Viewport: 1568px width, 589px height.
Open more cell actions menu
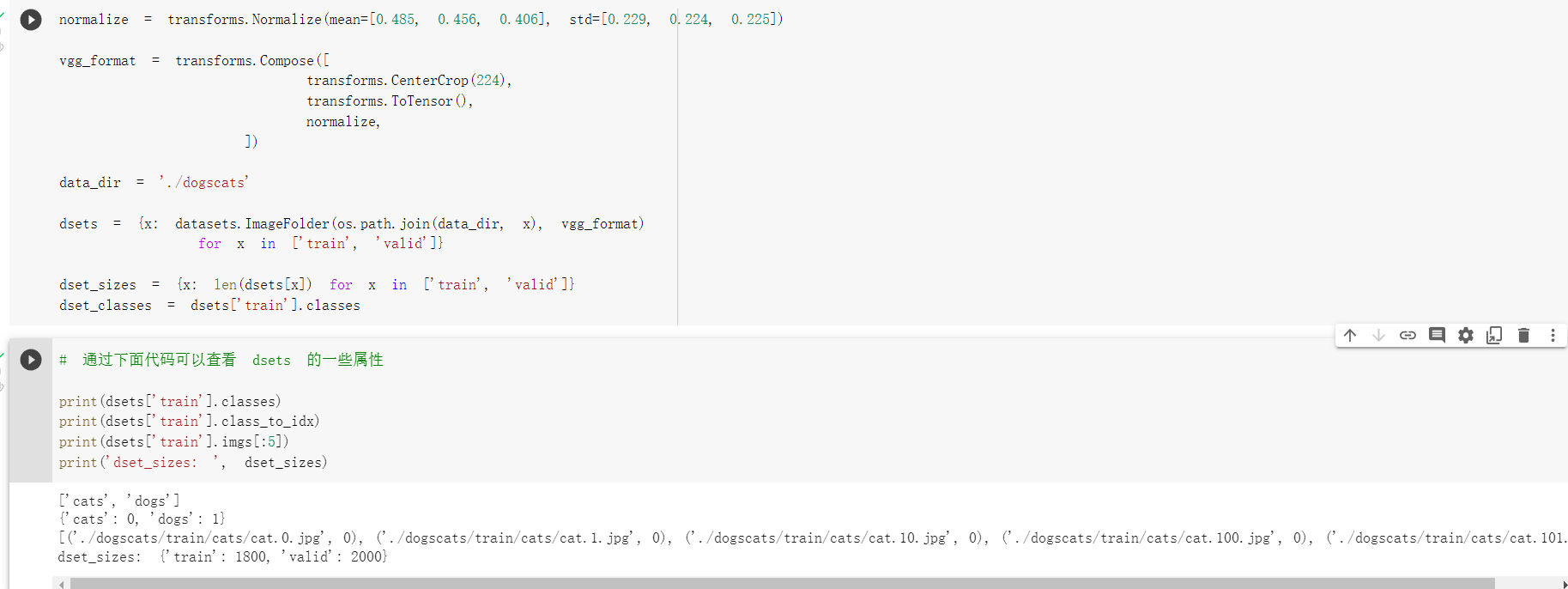click(x=1553, y=336)
